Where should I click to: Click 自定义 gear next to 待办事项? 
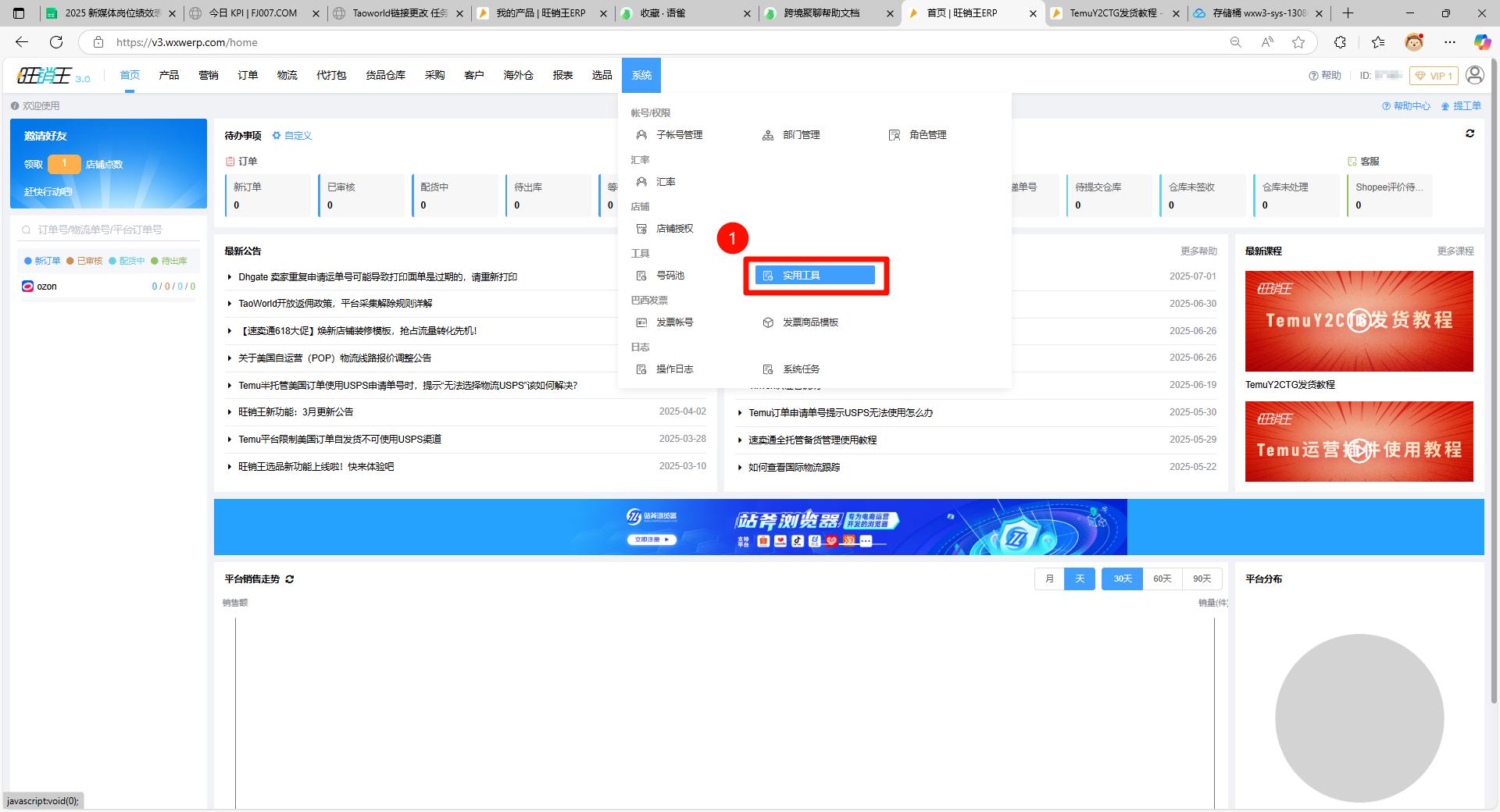click(292, 136)
